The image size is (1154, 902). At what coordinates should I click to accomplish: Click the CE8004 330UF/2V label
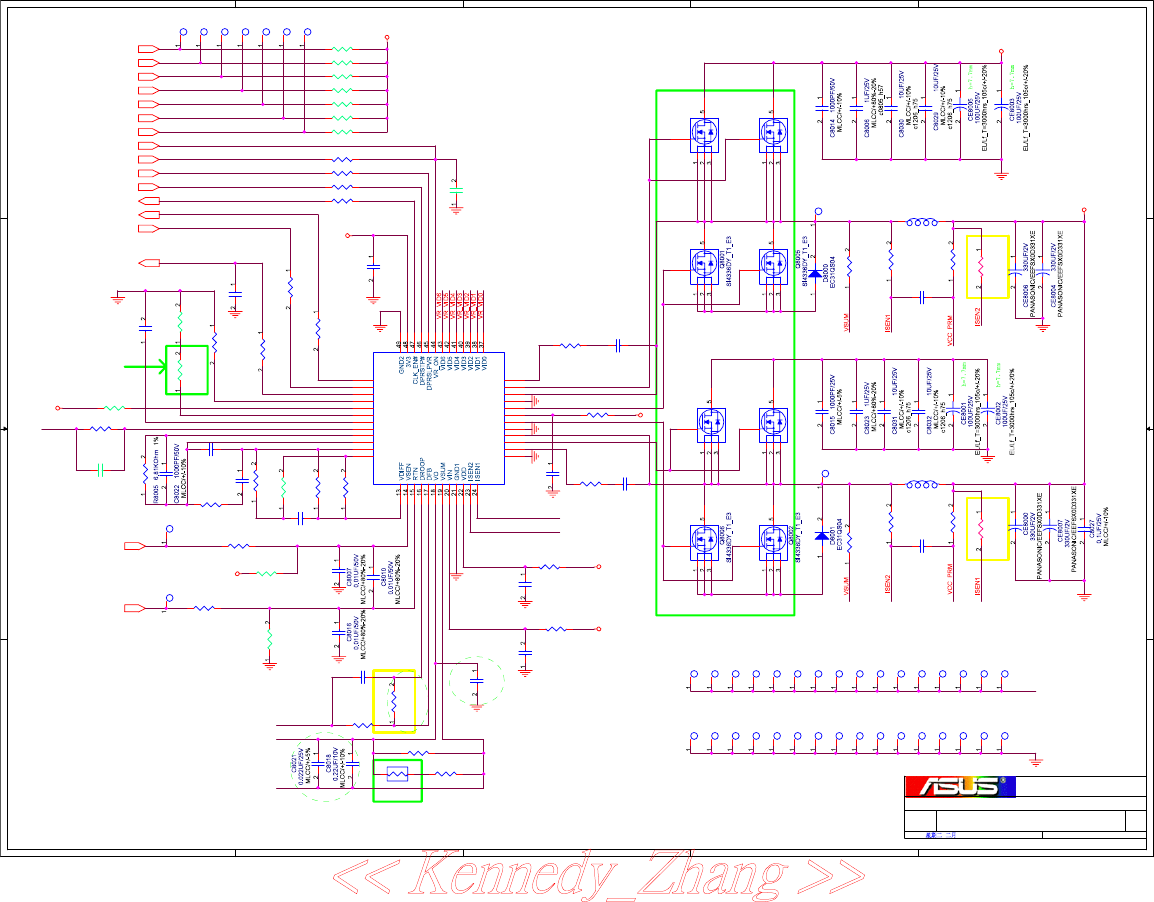[x=1053, y=275]
